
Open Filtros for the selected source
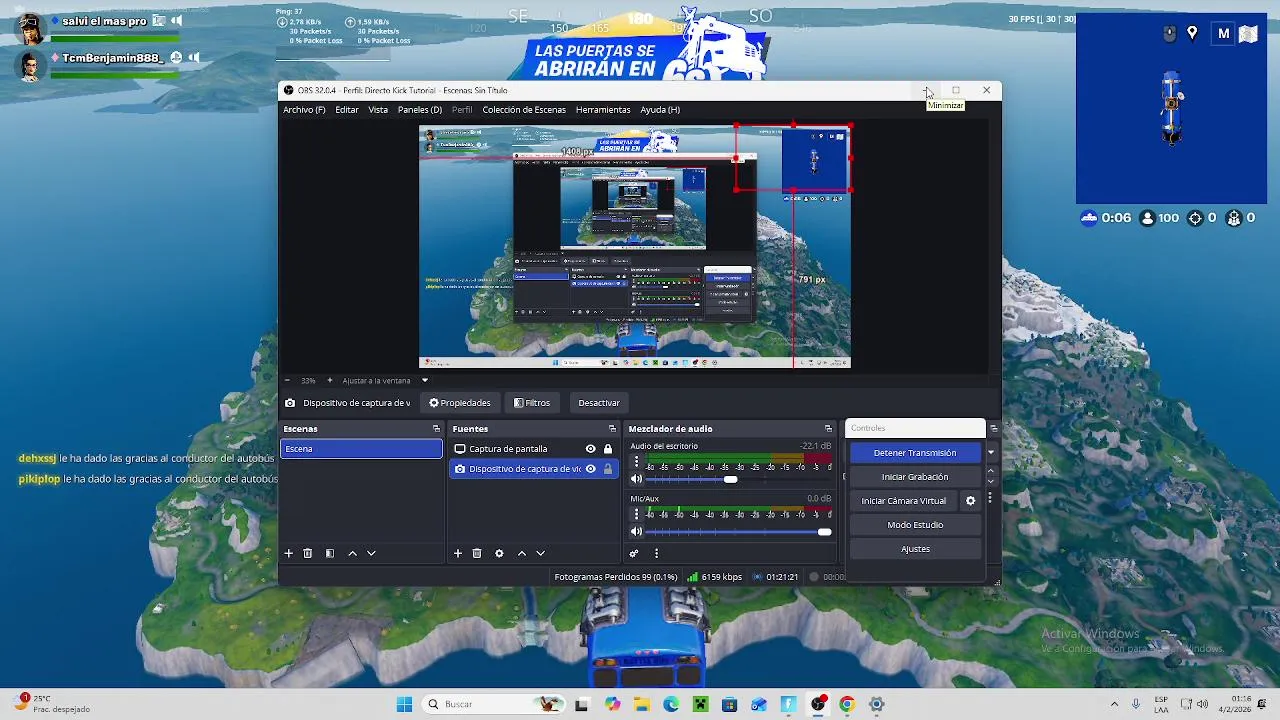532,403
